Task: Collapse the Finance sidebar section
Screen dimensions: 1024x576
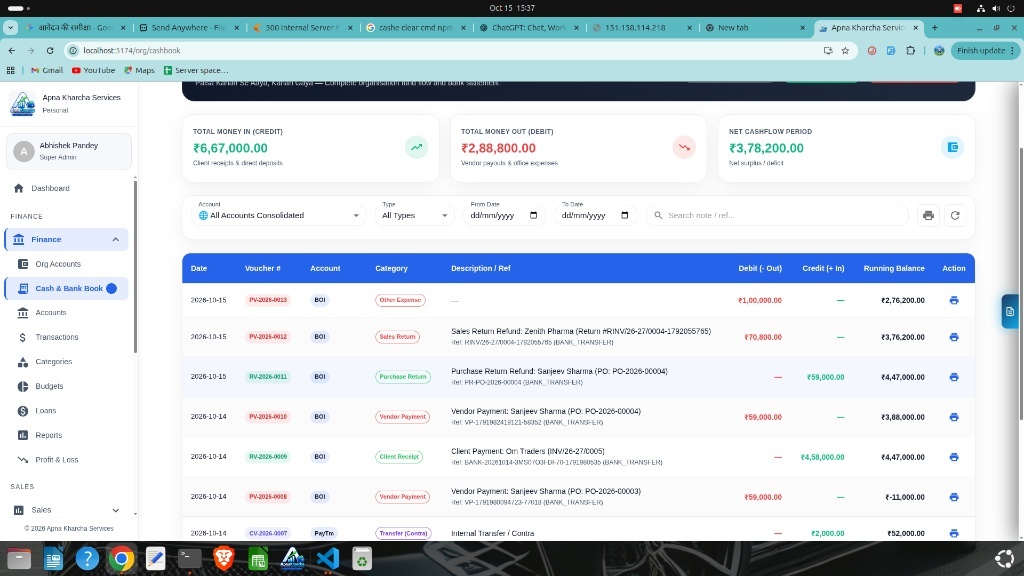Action: [116, 240]
